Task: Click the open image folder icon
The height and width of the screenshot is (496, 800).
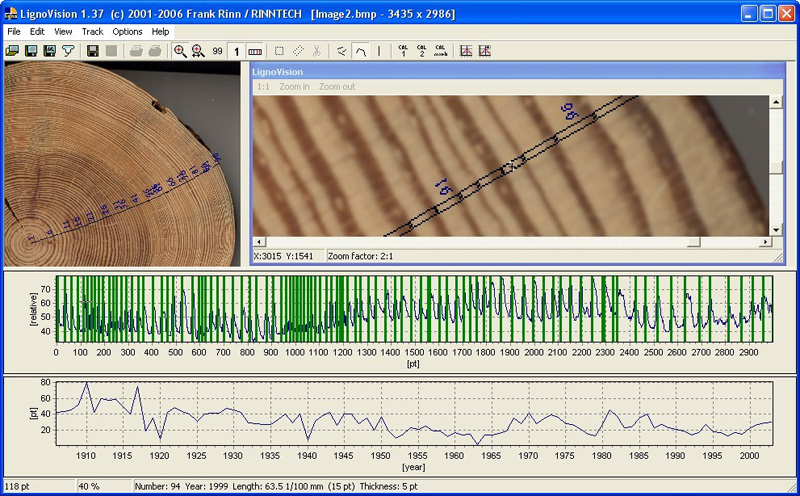Action: [12, 51]
